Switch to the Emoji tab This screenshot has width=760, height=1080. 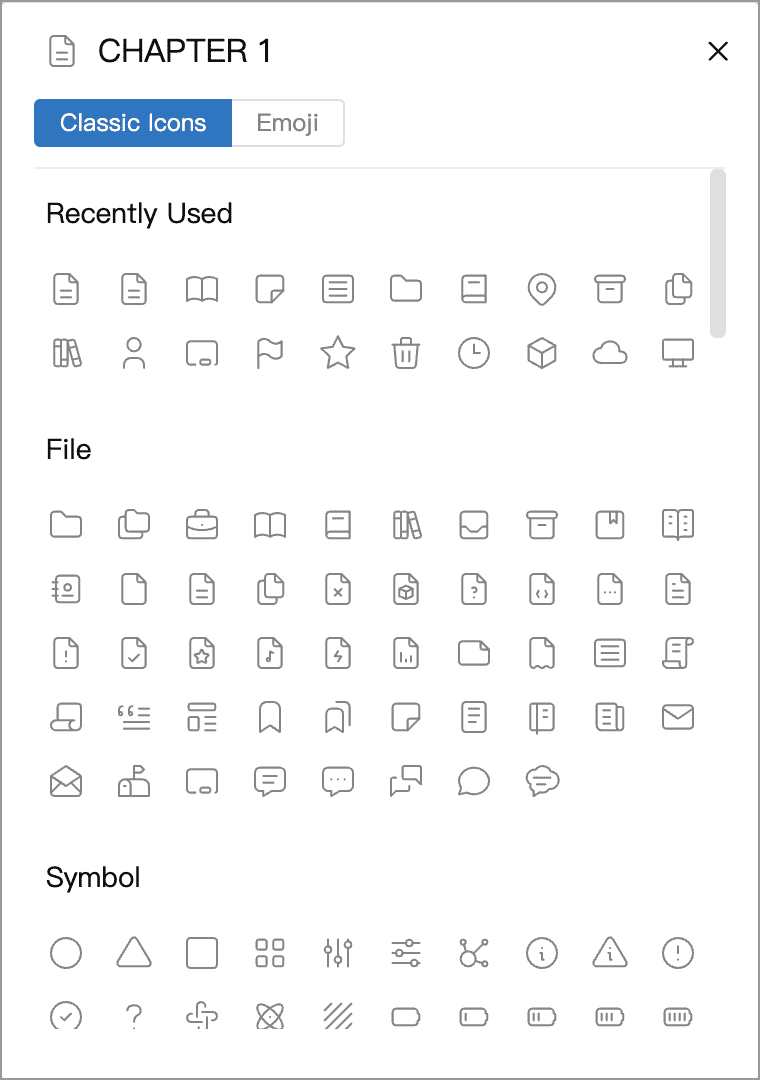point(288,123)
